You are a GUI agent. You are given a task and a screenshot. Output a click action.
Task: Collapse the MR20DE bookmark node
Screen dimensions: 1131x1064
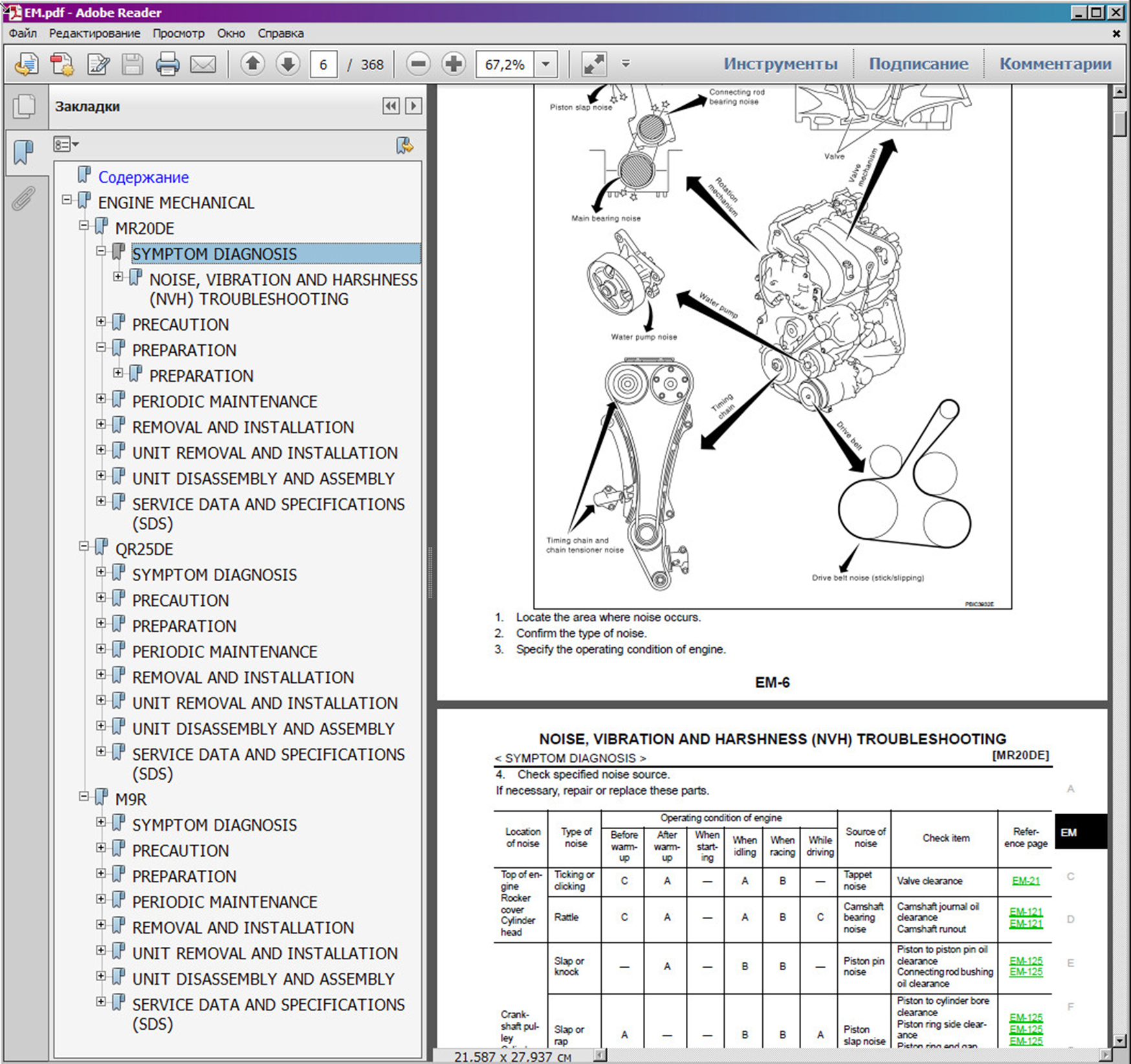coord(84,226)
